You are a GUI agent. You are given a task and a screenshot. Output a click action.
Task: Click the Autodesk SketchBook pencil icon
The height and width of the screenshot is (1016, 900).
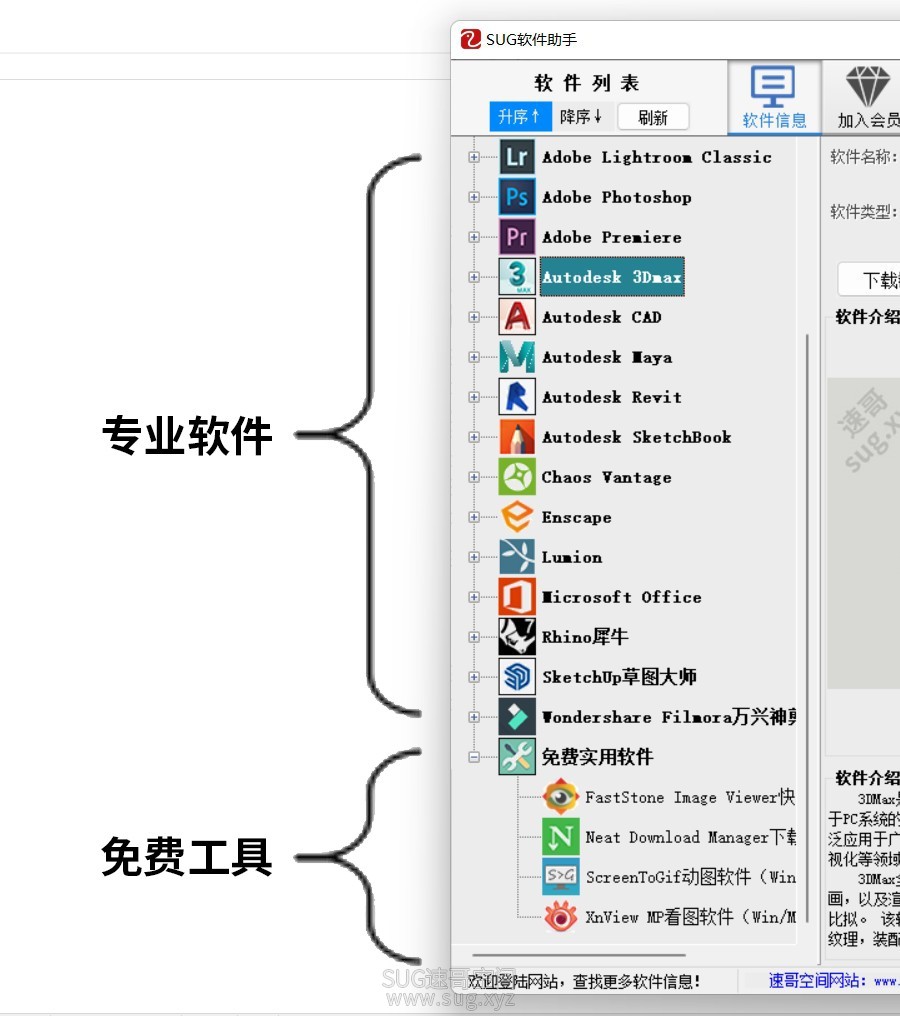pos(517,437)
